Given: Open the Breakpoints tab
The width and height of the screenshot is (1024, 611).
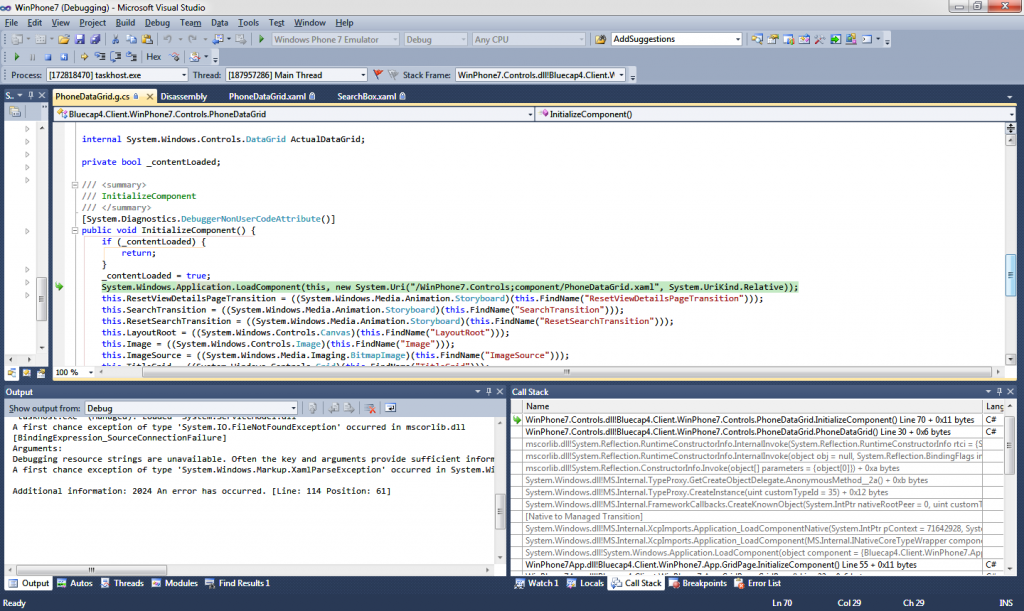Looking at the screenshot, I should pos(697,584).
